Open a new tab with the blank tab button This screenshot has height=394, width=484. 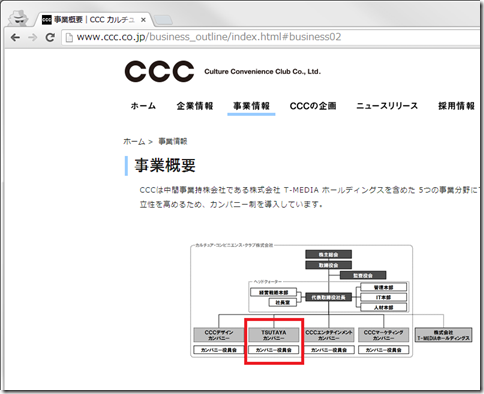[163, 20]
